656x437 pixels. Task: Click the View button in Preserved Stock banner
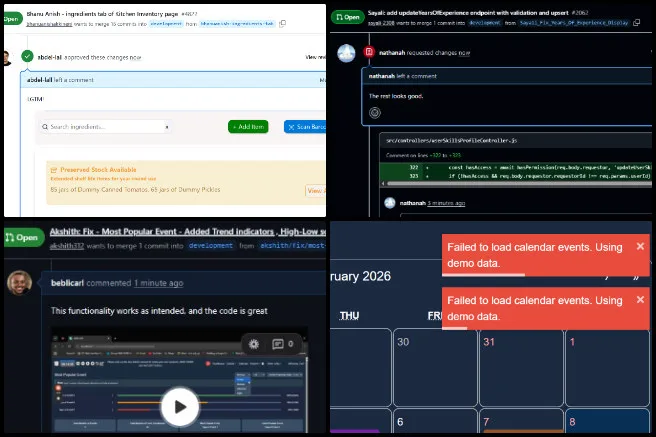[315, 191]
